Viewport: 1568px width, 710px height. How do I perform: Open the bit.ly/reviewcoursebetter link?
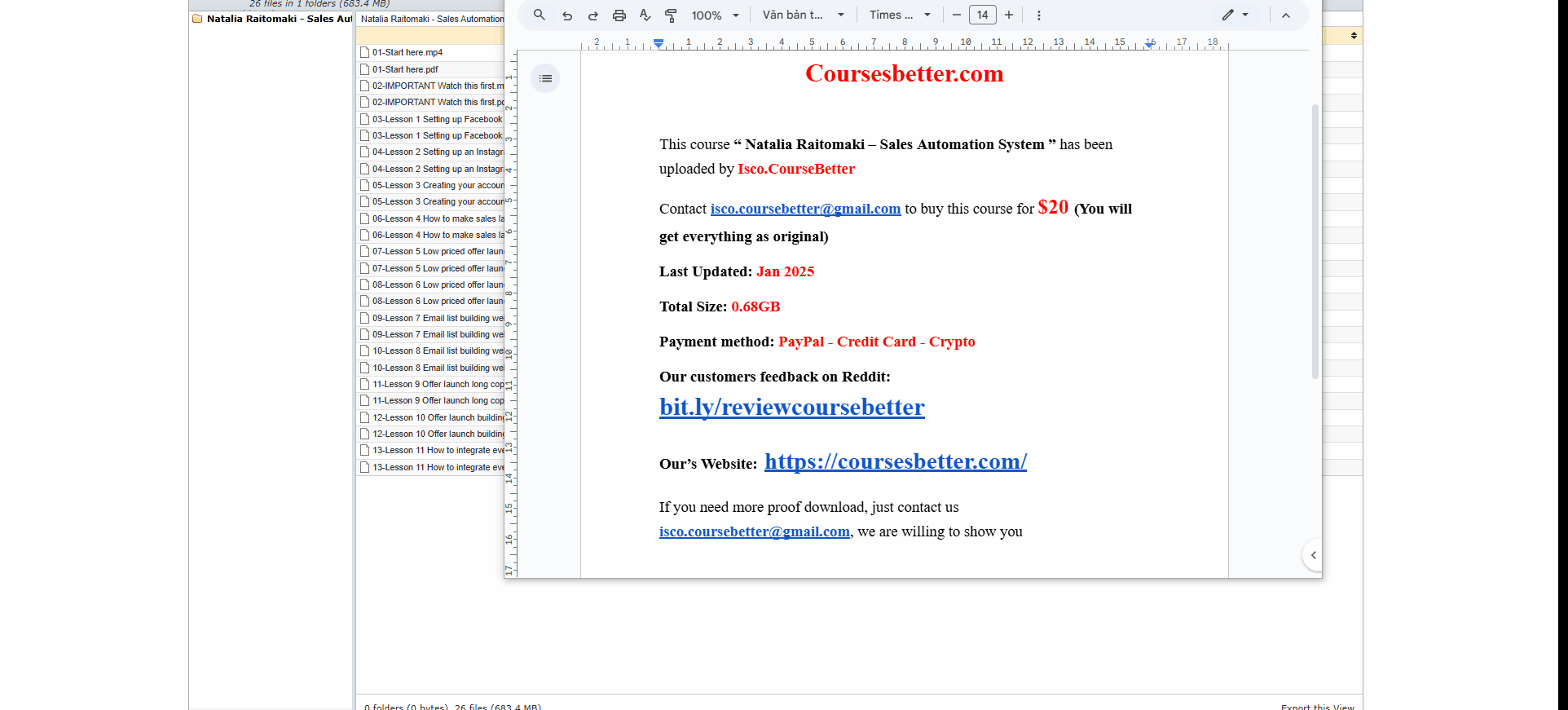click(x=791, y=407)
